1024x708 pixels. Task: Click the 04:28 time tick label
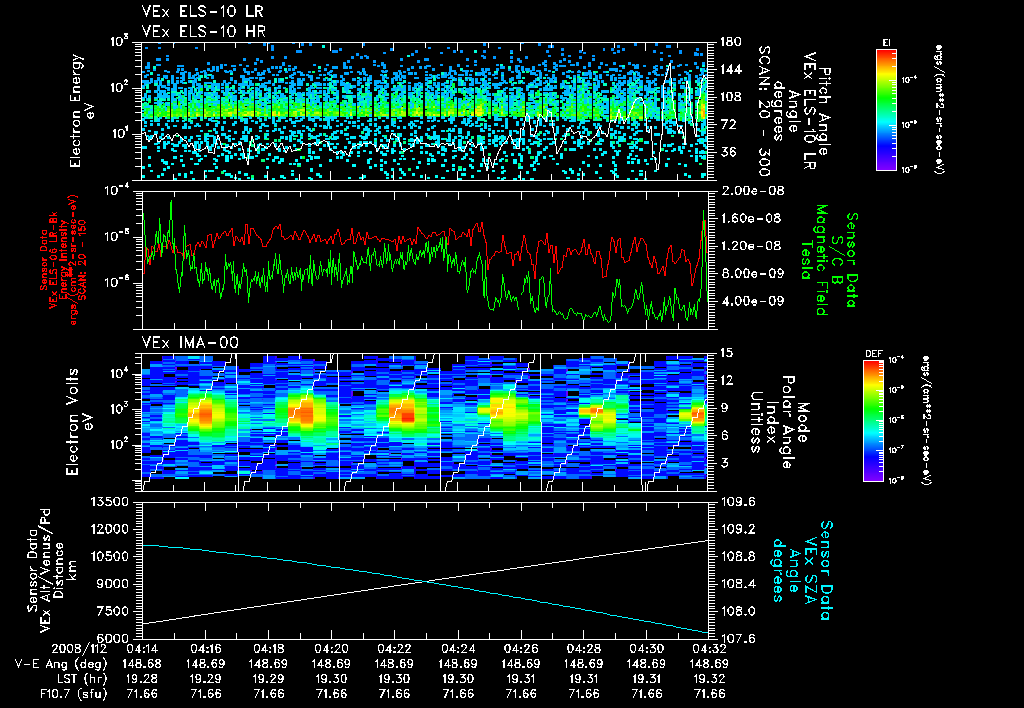(x=584, y=649)
